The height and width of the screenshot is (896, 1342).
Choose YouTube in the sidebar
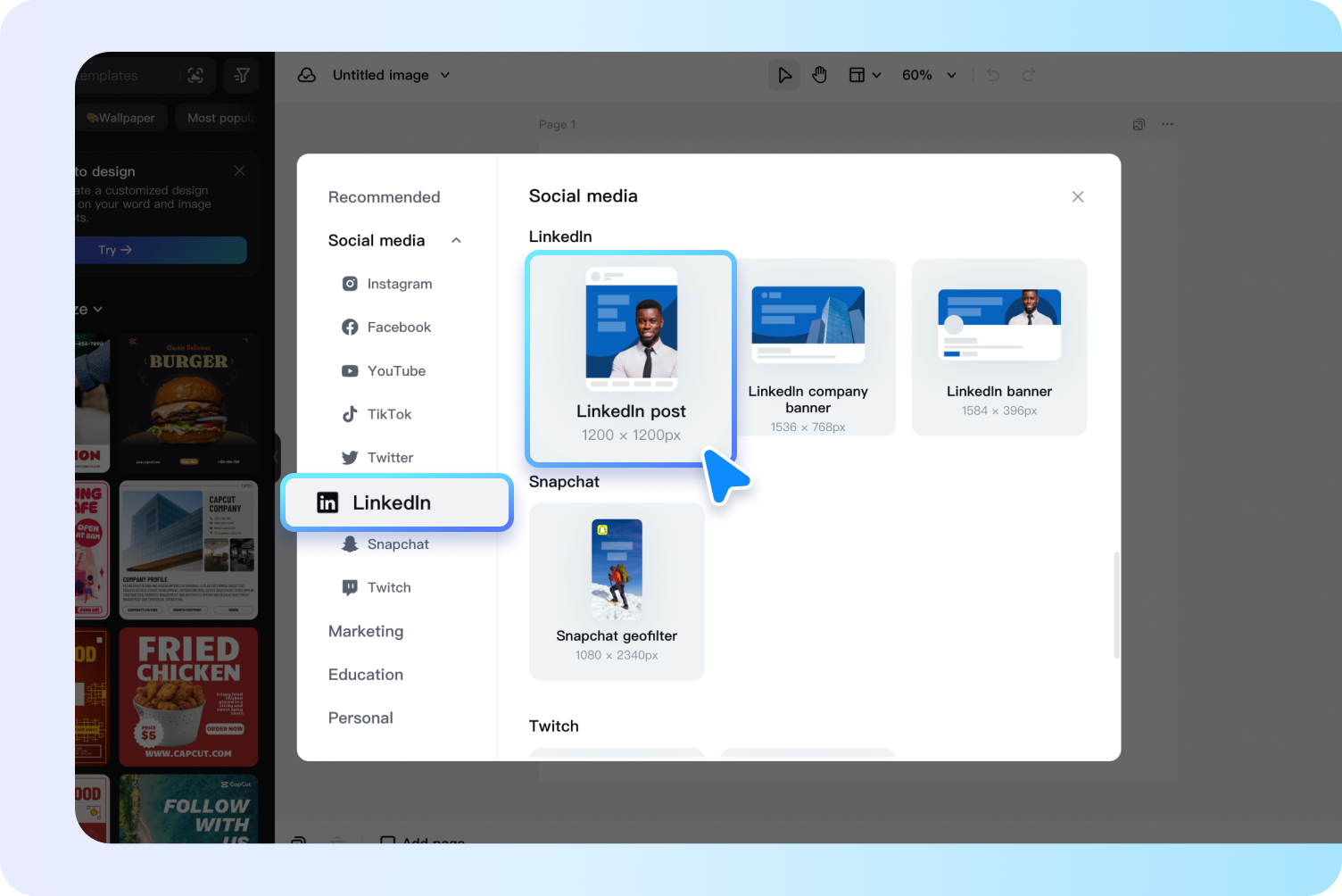tap(384, 371)
